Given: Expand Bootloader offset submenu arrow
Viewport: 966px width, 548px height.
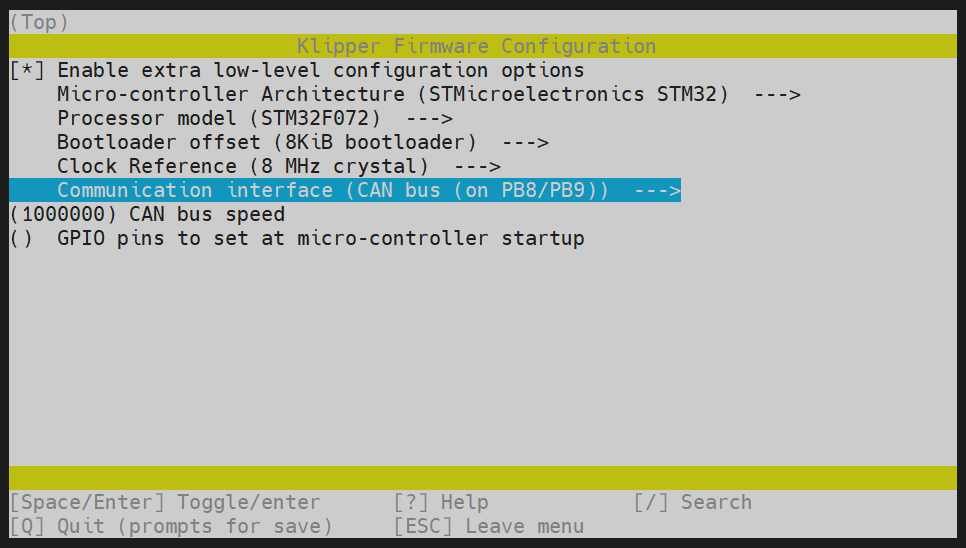Looking at the screenshot, I should pyautogui.click(x=525, y=143).
